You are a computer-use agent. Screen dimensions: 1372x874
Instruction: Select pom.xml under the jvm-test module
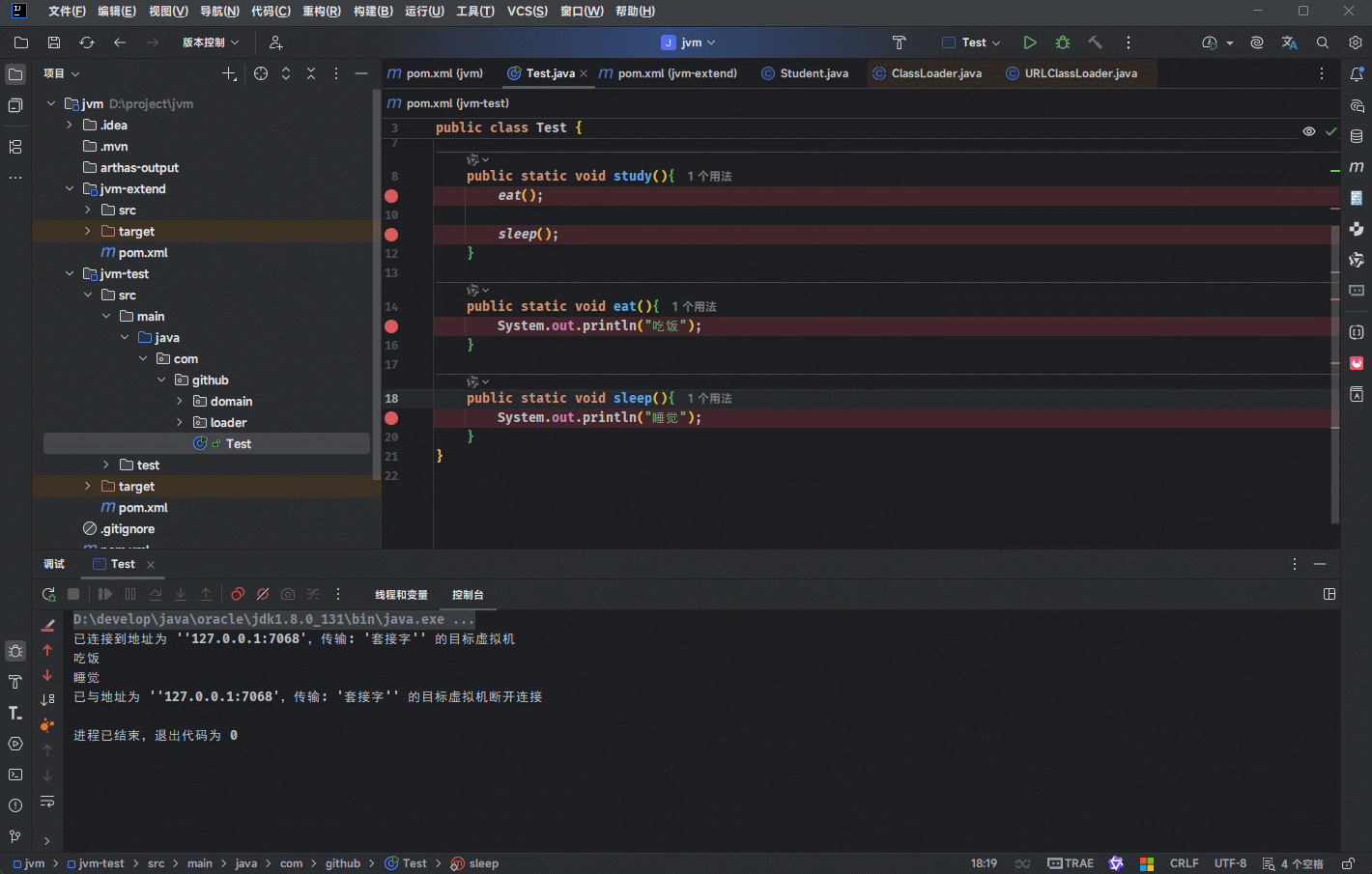point(143,508)
